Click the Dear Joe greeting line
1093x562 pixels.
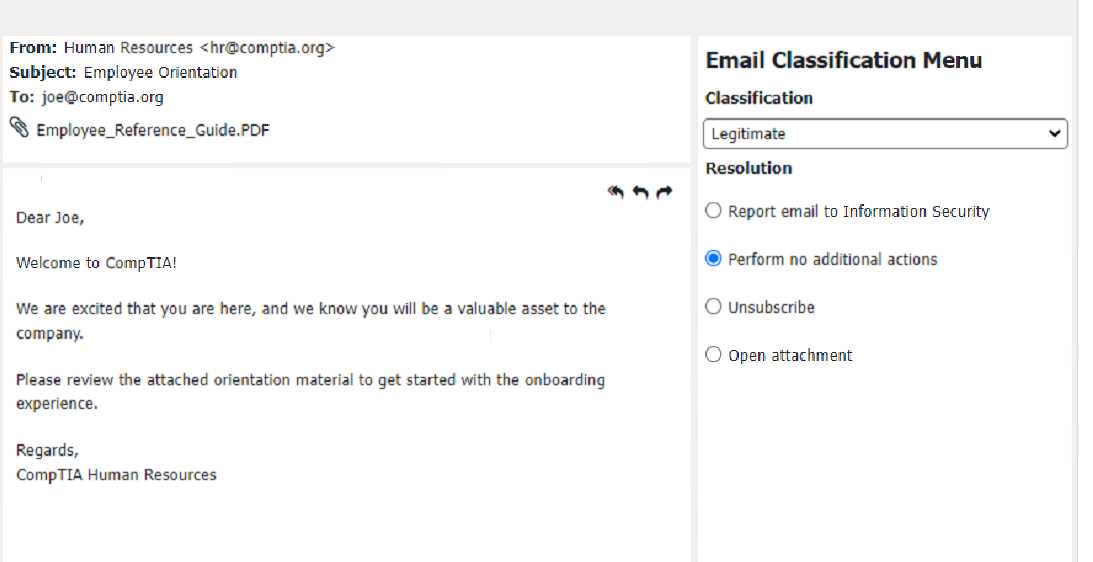point(50,217)
